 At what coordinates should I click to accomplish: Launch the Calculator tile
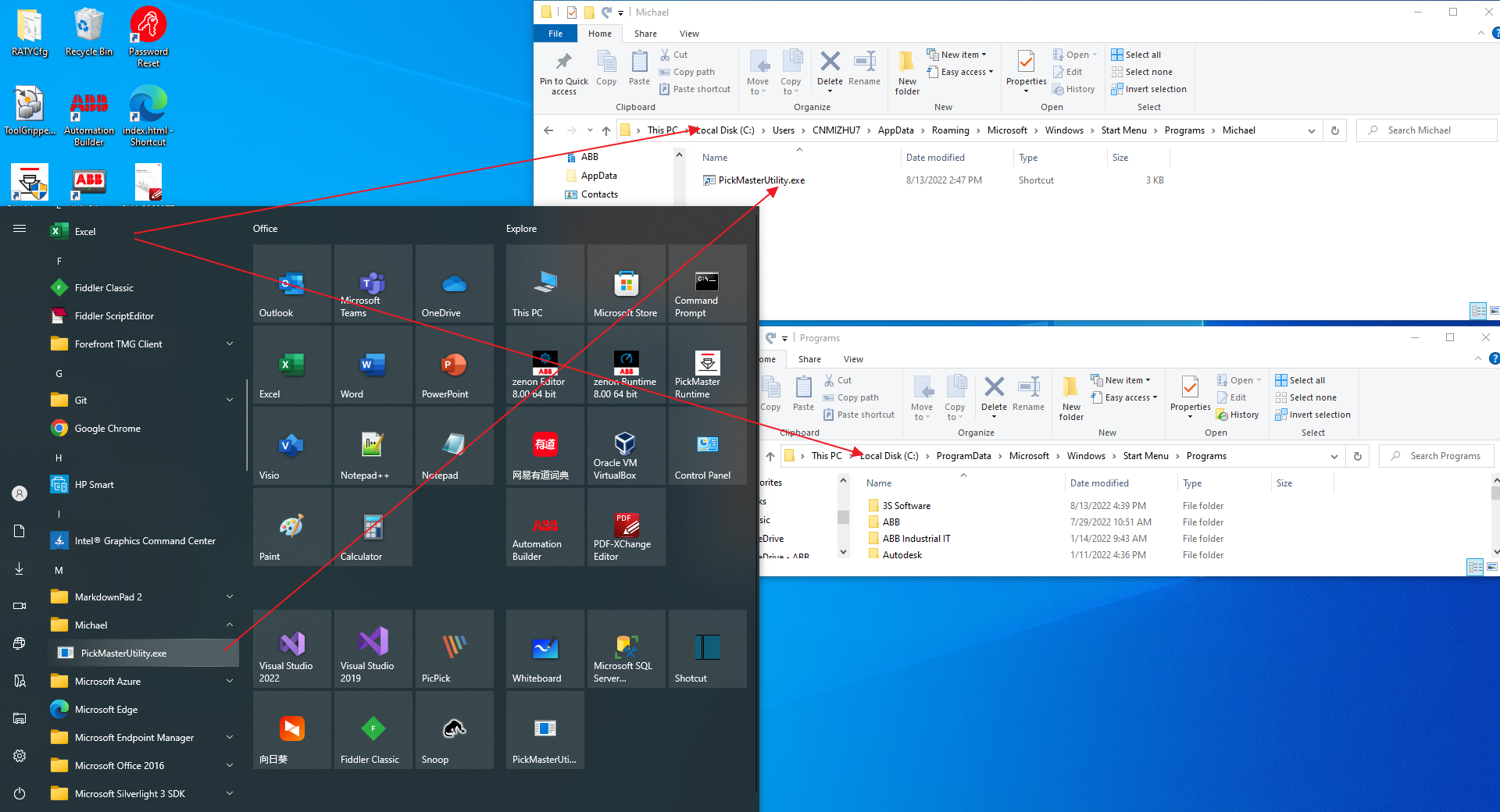(x=373, y=527)
